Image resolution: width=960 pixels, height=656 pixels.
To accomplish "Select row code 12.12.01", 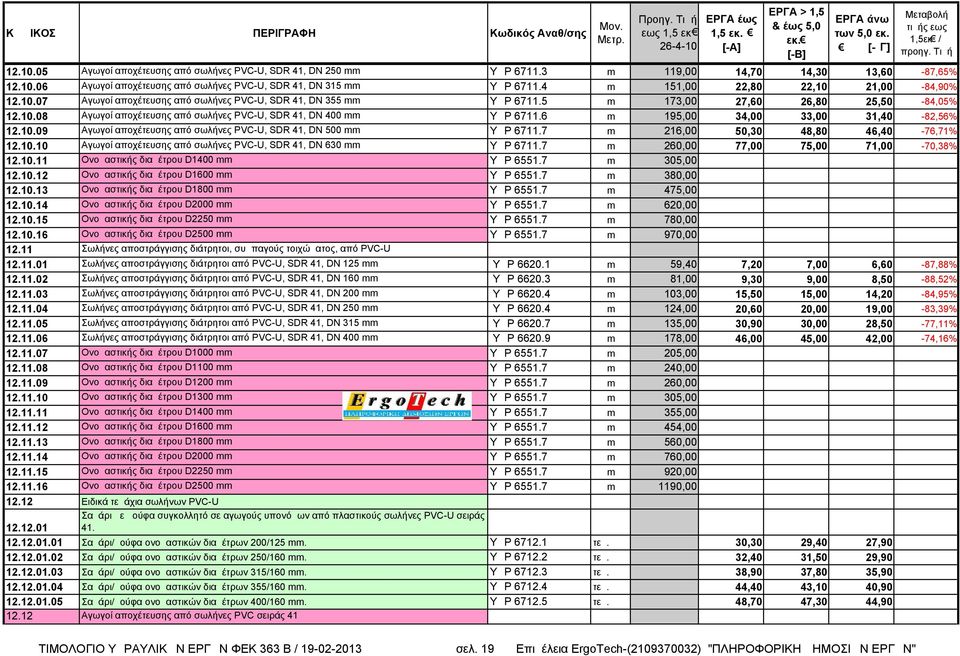I will [27, 527].
